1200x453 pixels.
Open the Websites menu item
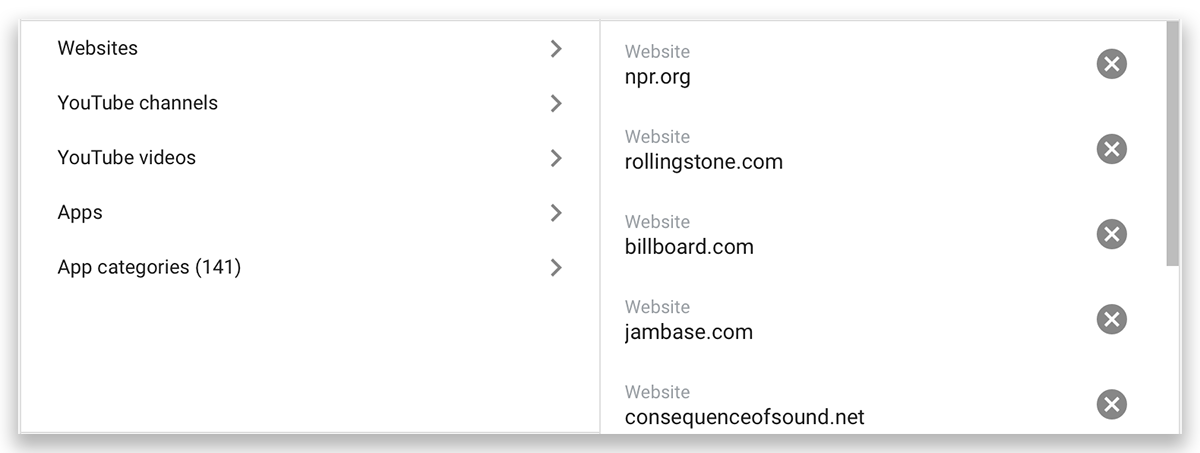tap(310, 48)
